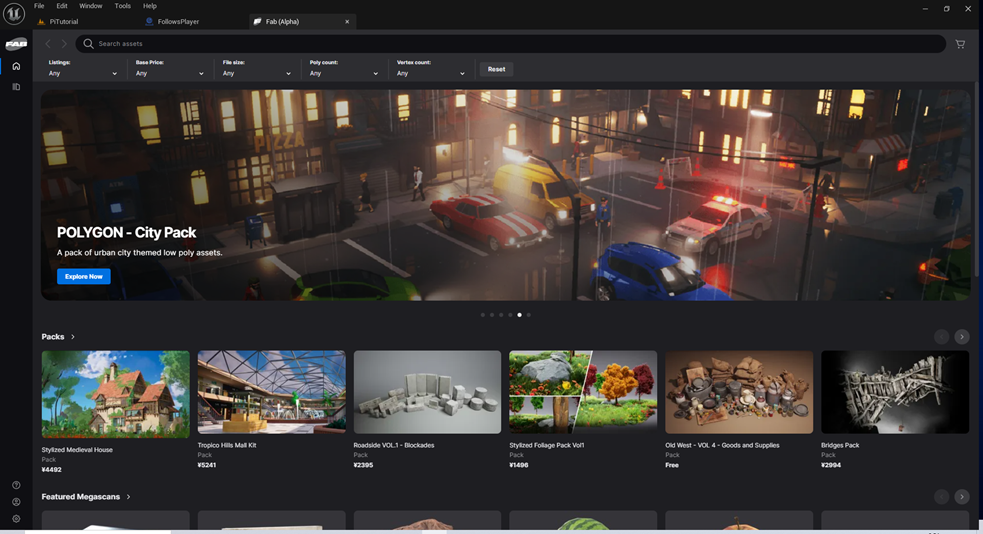The height and width of the screenshot is (534, 983).
Task: Expand Featured Megascans section chevron
Action: pyautogui.click(x=129, y=496)
